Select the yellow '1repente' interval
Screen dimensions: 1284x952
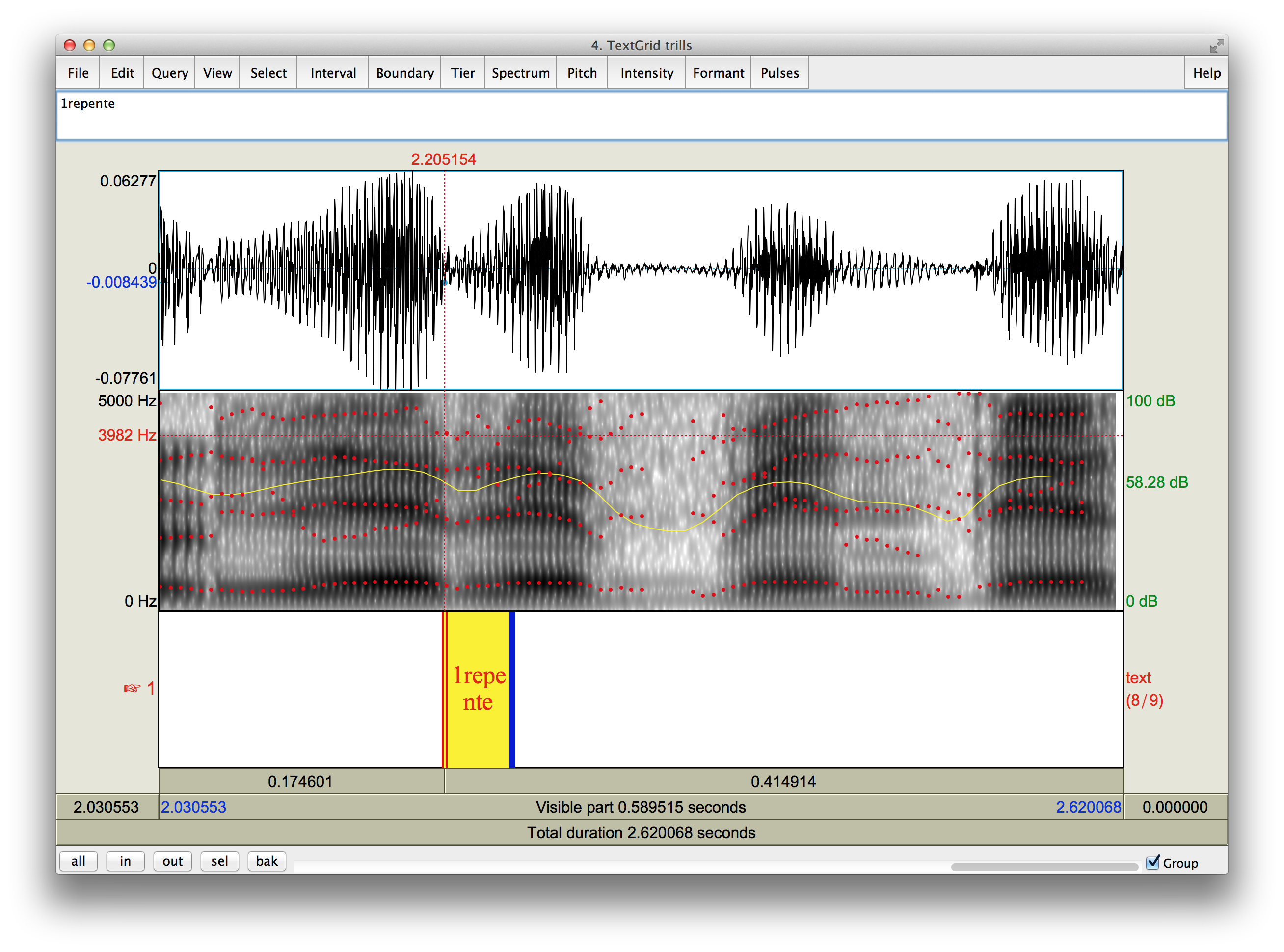[x=479, y=689]
